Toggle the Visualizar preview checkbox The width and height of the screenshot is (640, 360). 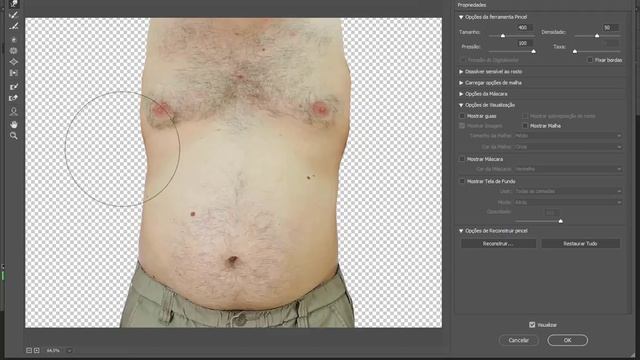532,324
